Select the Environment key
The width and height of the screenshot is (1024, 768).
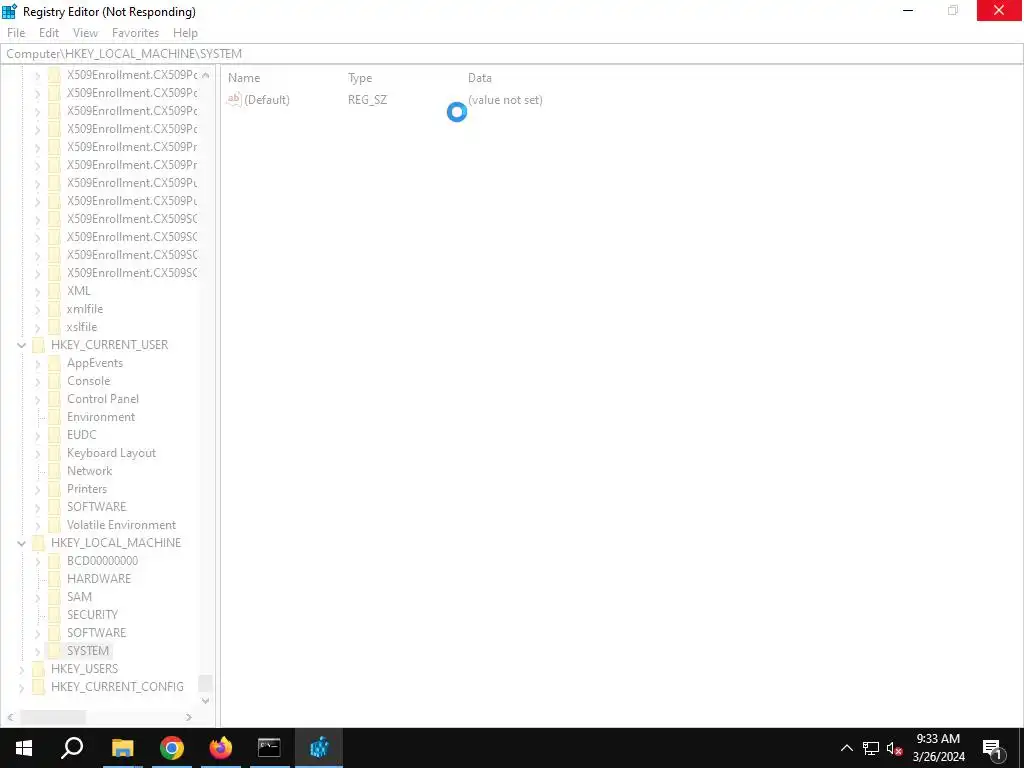[101, 417]
